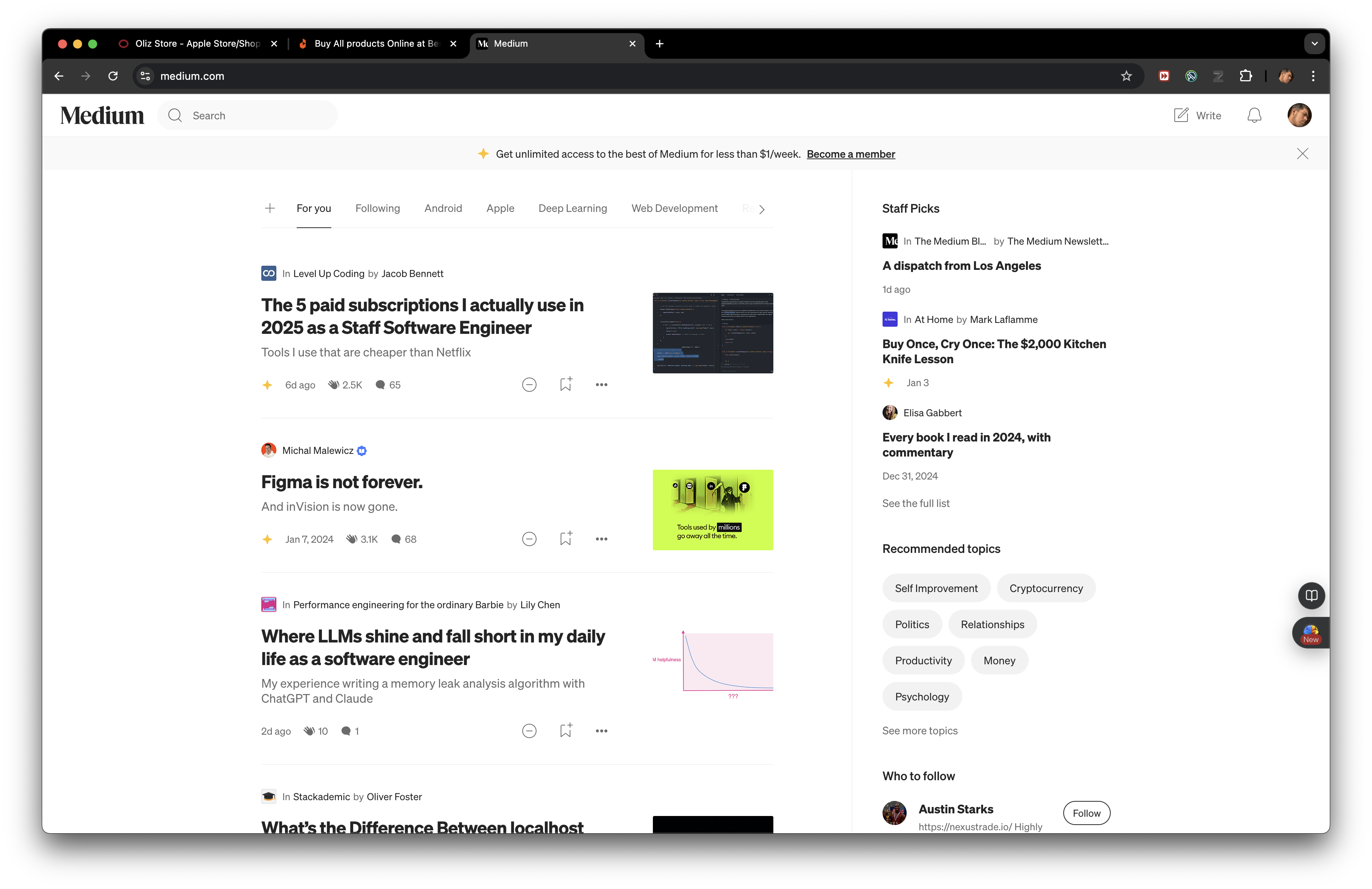
Task: Open the Figma story thumbnail
Action: click(x=712, y=510)
